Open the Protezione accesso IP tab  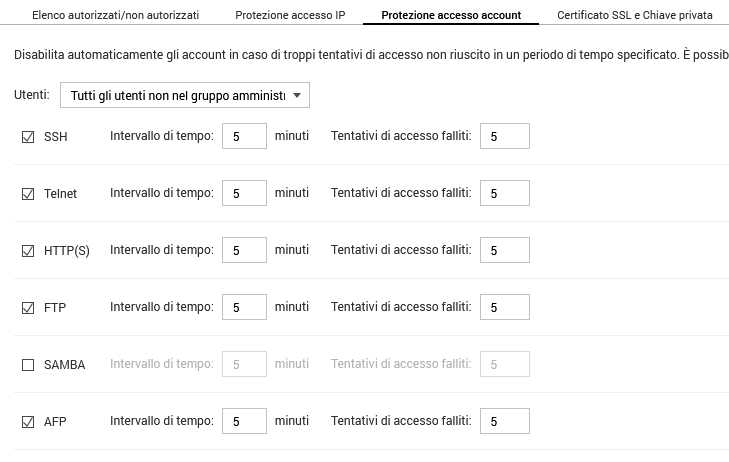click(290, 16)
